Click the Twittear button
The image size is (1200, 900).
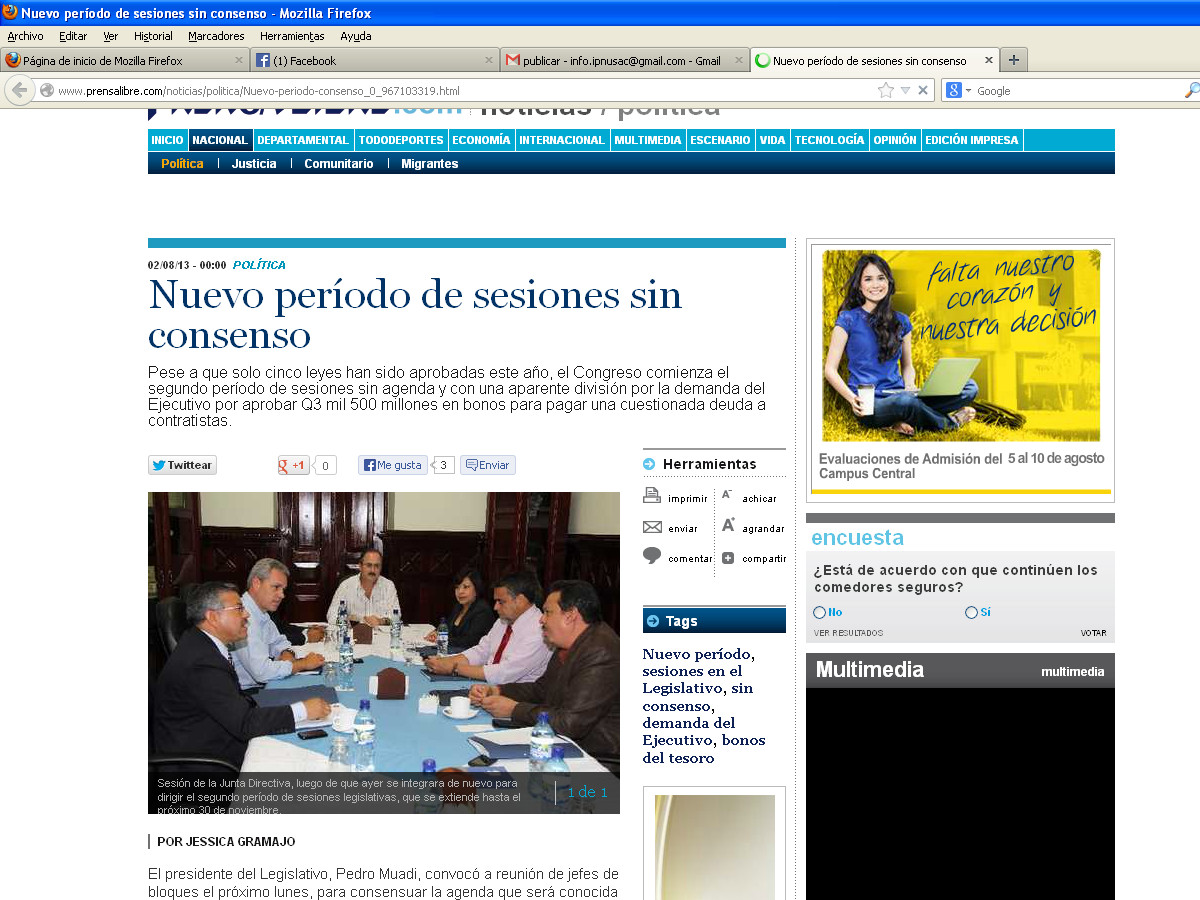182,465
